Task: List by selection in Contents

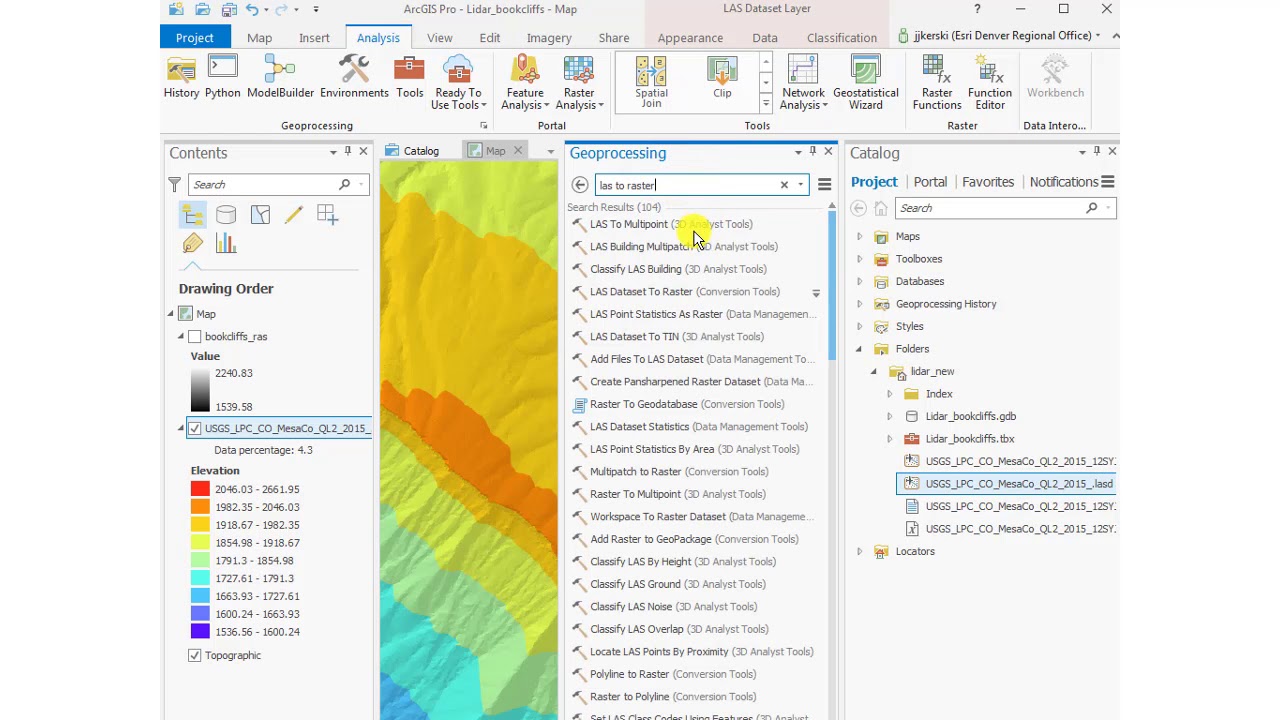Action: (260, 215)
